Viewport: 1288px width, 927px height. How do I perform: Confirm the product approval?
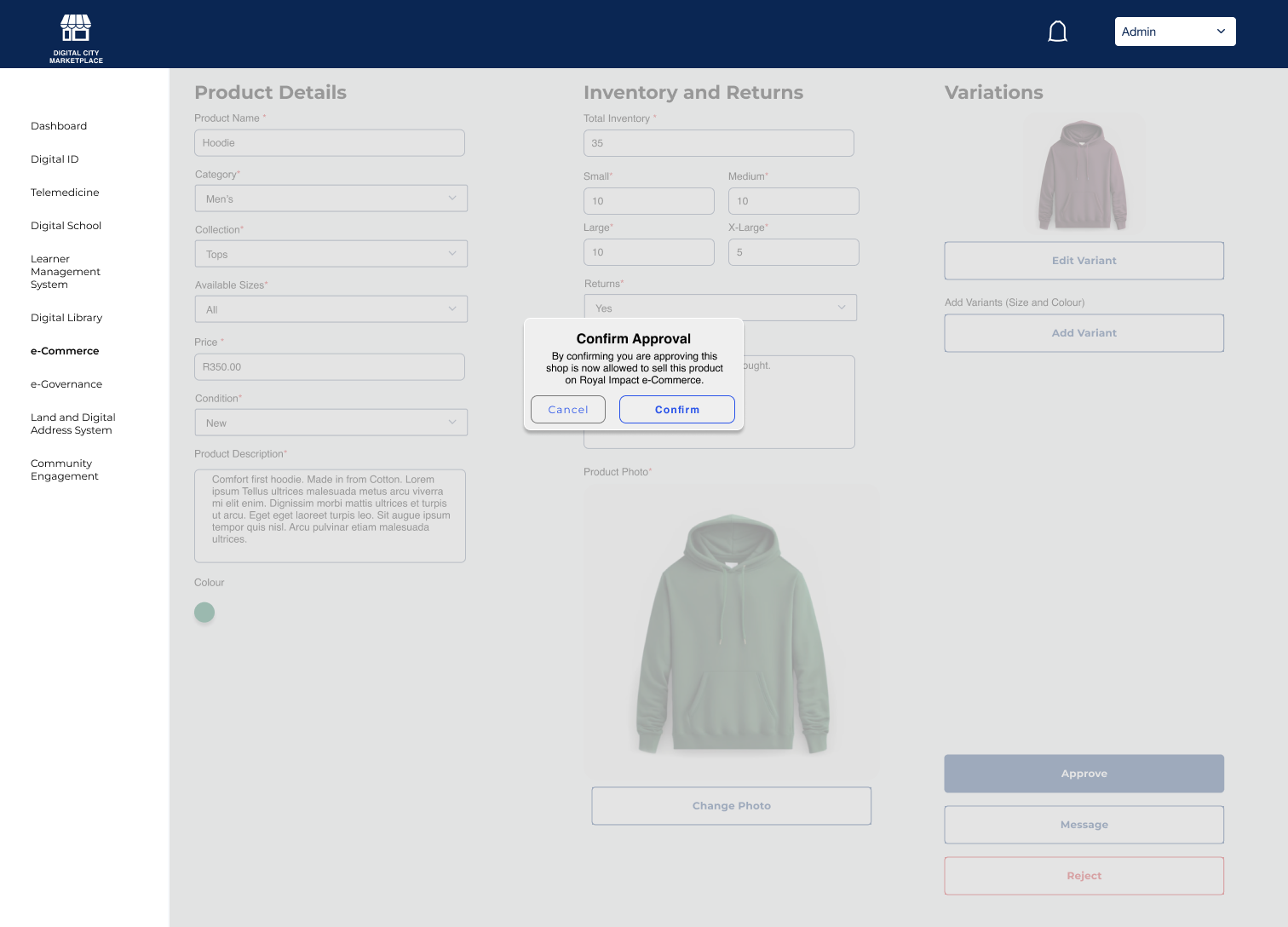676,410
